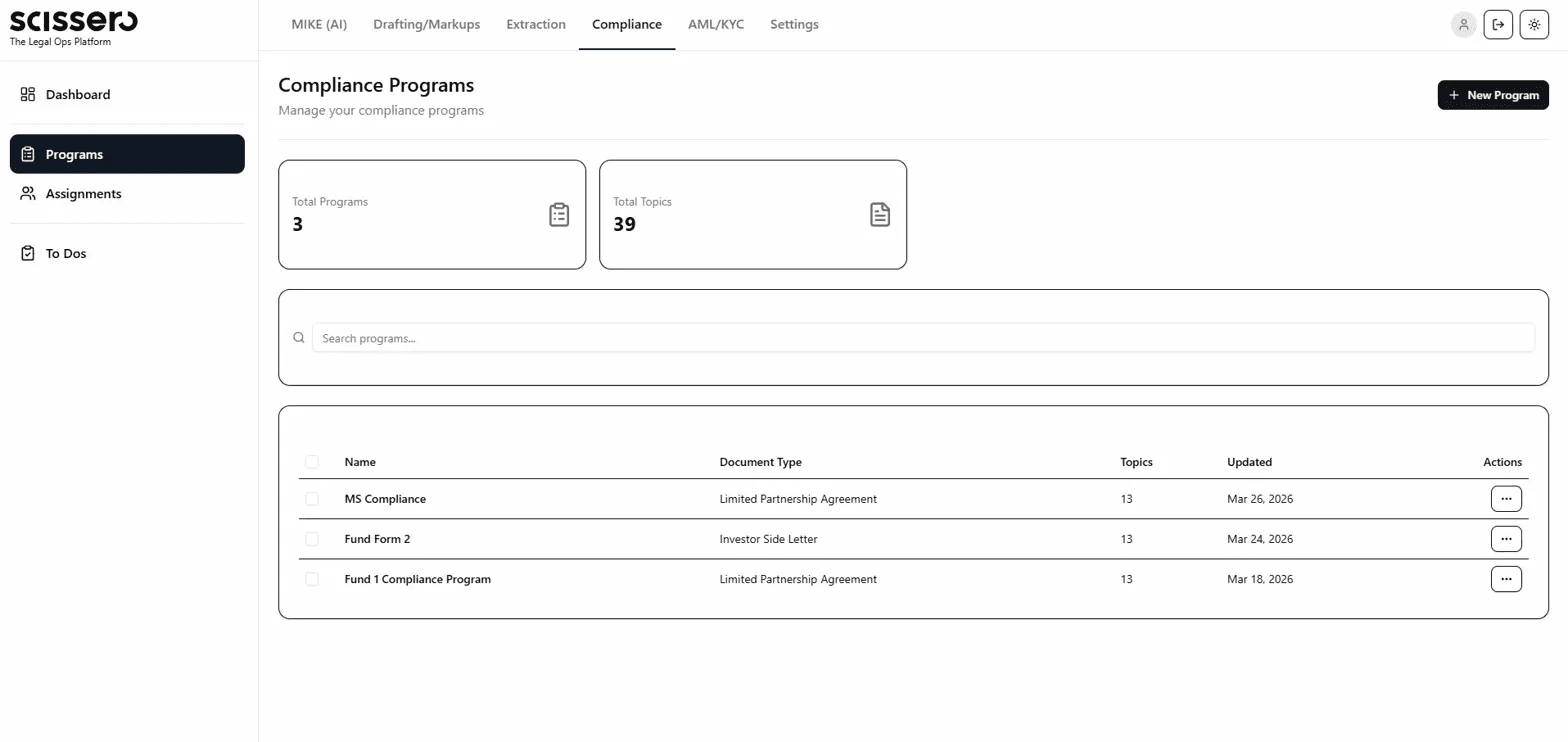Open actions menu for MS Compliance
Screen dimensions: 1568x742
(1506, 498)
